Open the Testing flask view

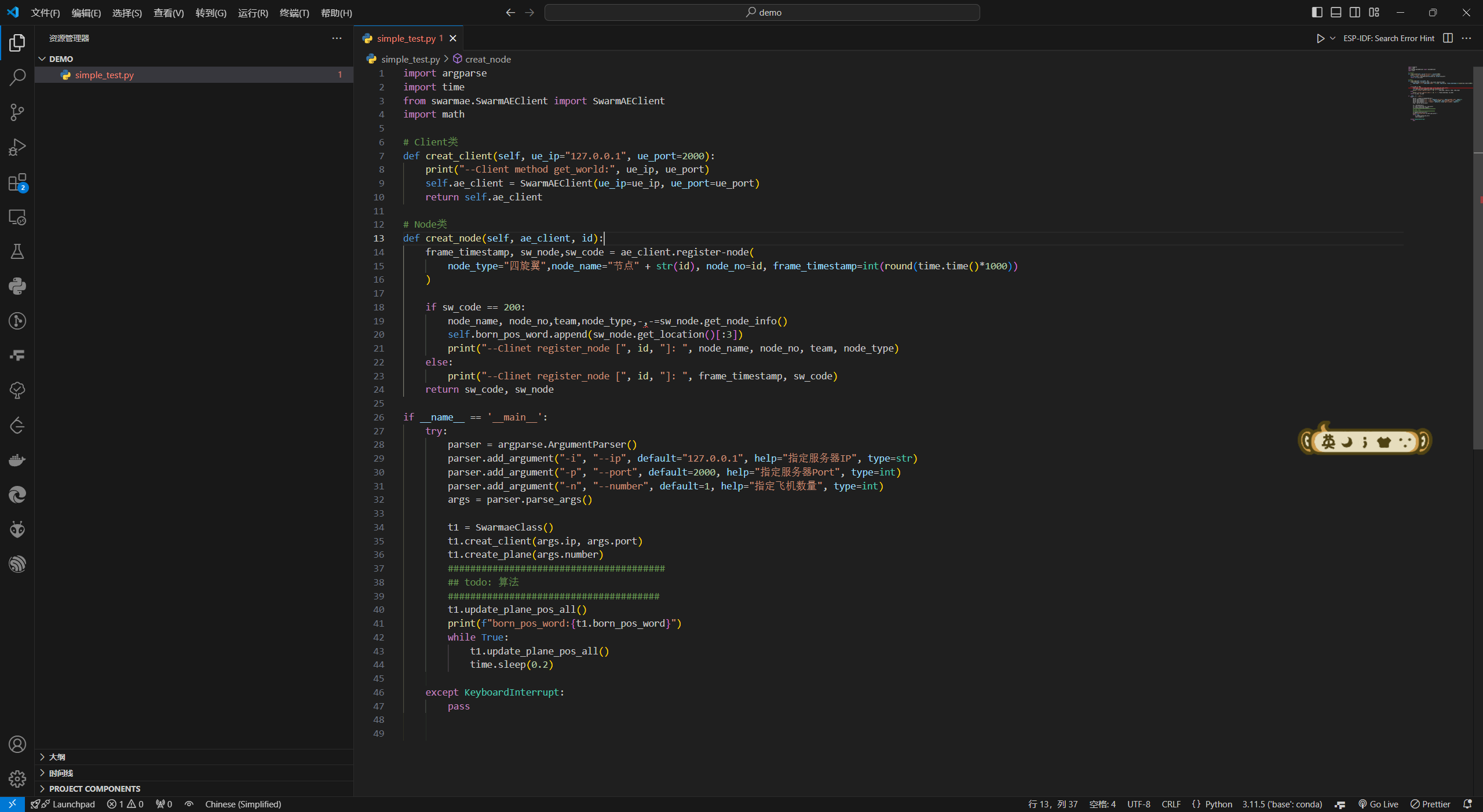pos(17,251)
